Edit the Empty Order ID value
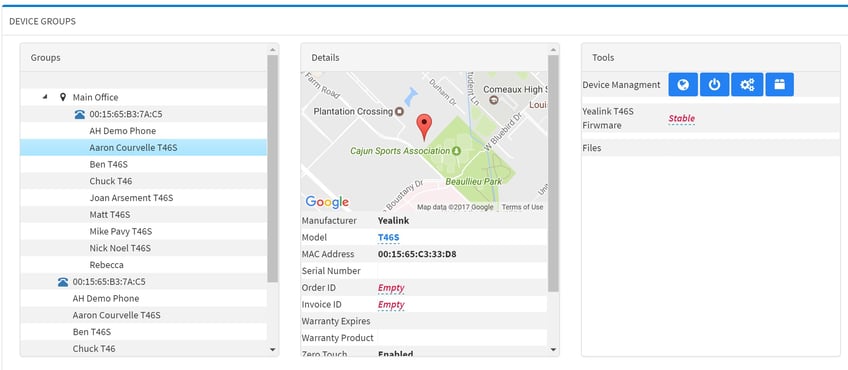This screenshot has height=370, width=848. coord(391,288)
